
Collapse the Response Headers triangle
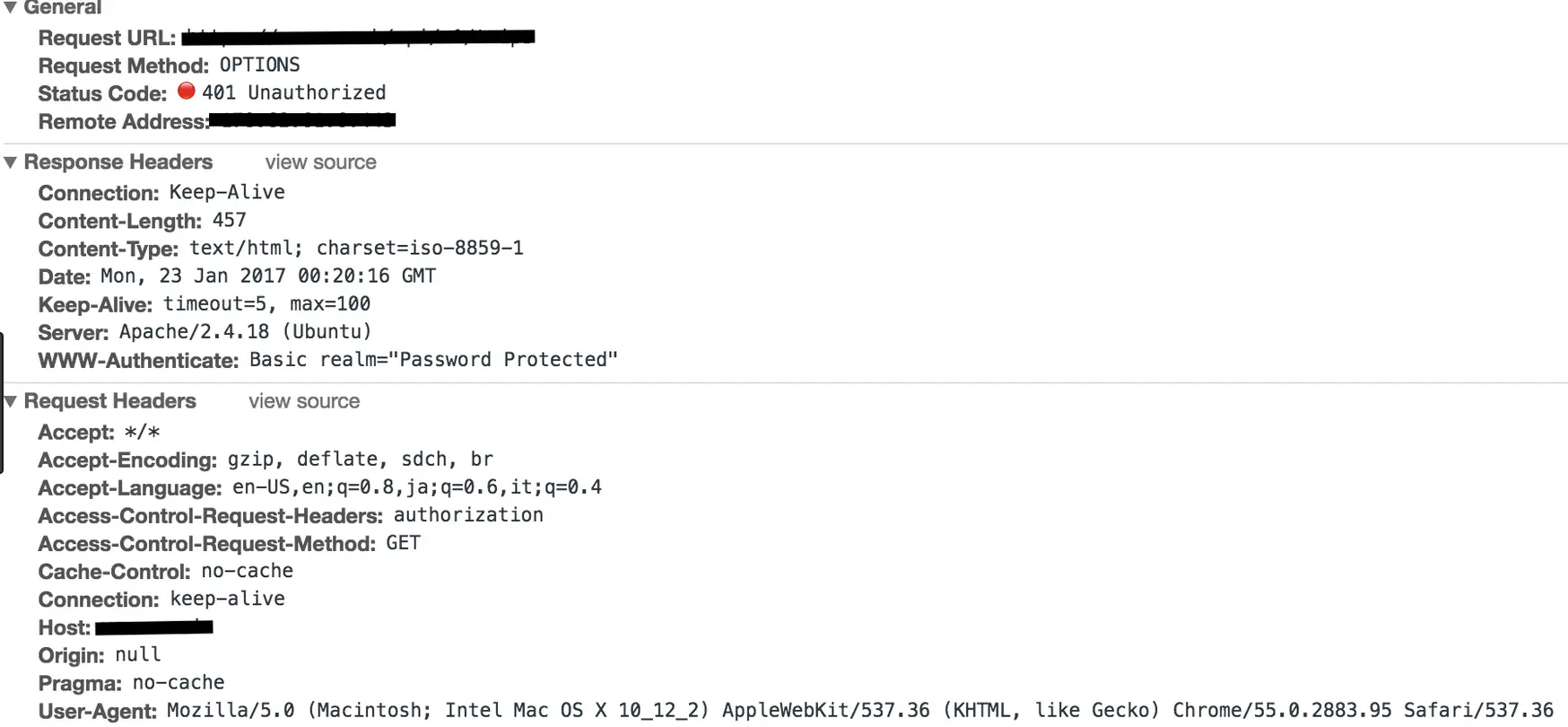[x=11, y=162]
